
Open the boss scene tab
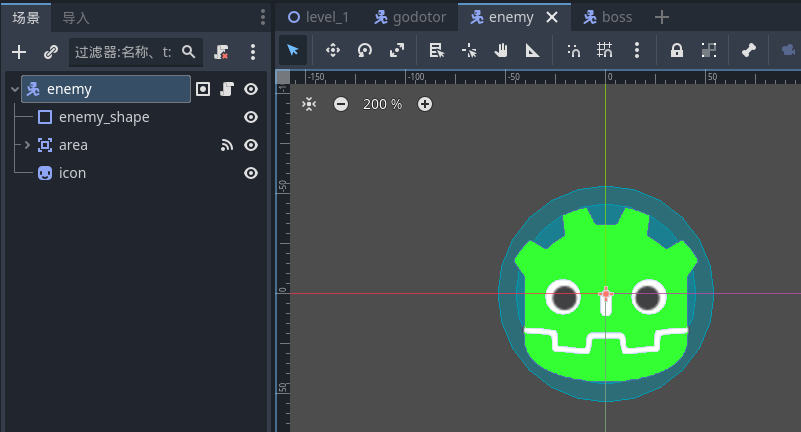point(607,17)
